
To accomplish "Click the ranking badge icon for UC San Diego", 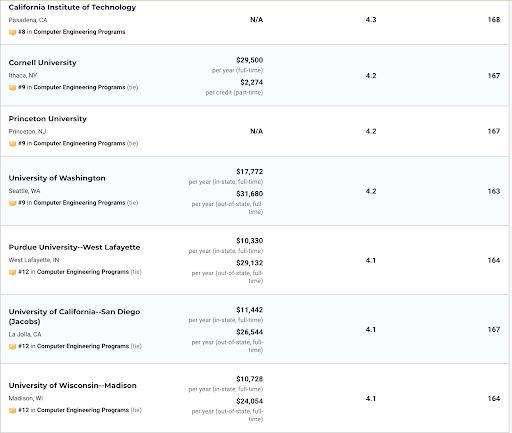I will 12,346.
